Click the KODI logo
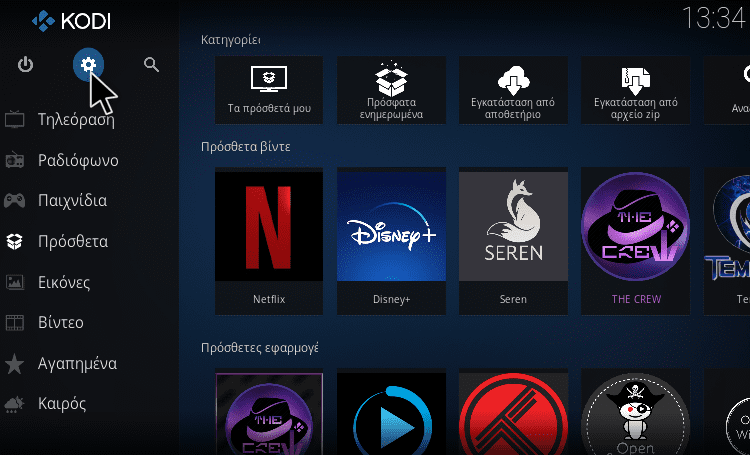750x455 pixels. 71,22
